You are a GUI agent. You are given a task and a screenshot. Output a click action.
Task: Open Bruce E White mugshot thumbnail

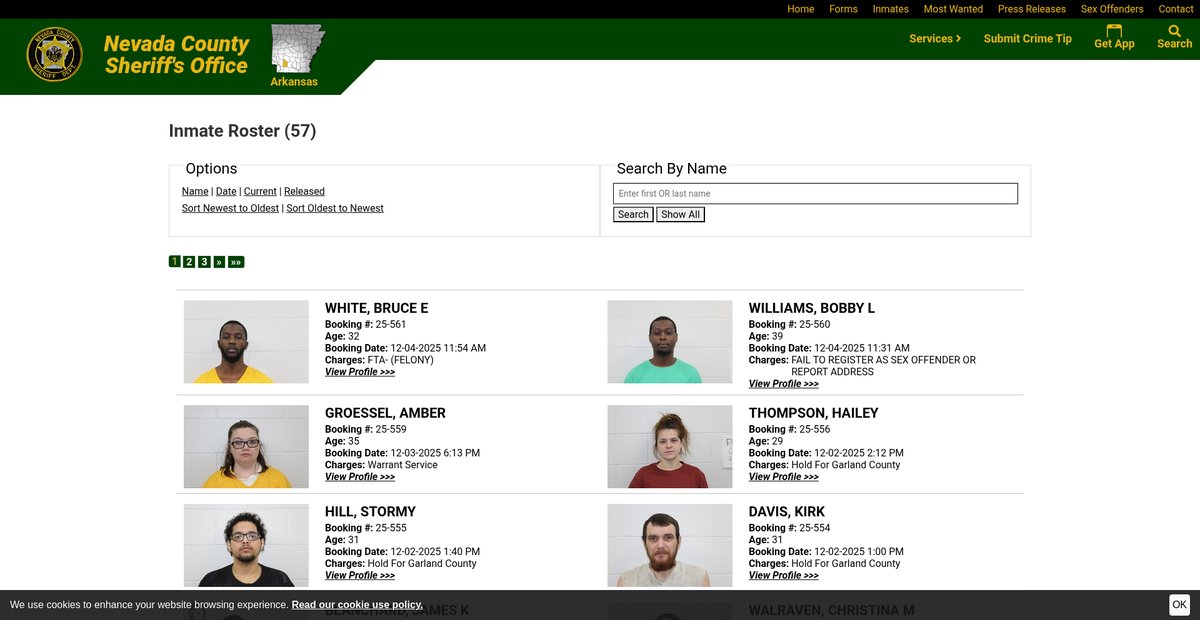tap(246, 342)
